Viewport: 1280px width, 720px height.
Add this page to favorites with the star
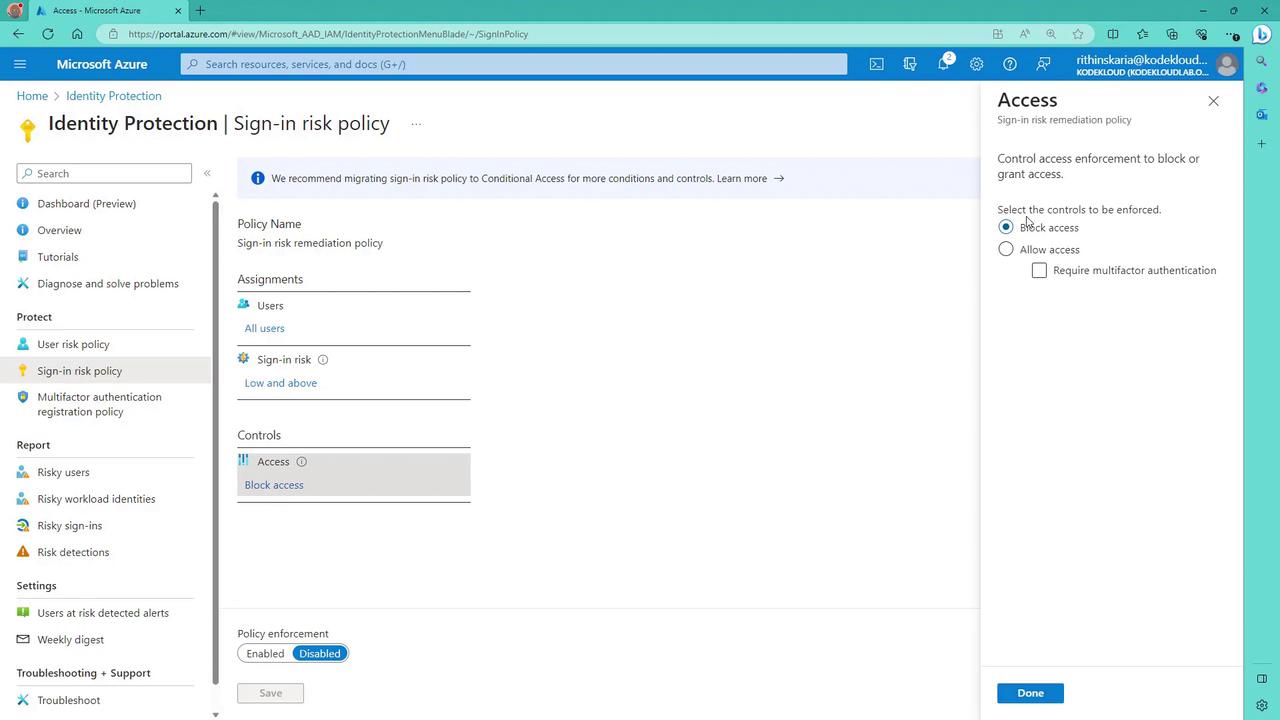click(x=1078, y=34)
